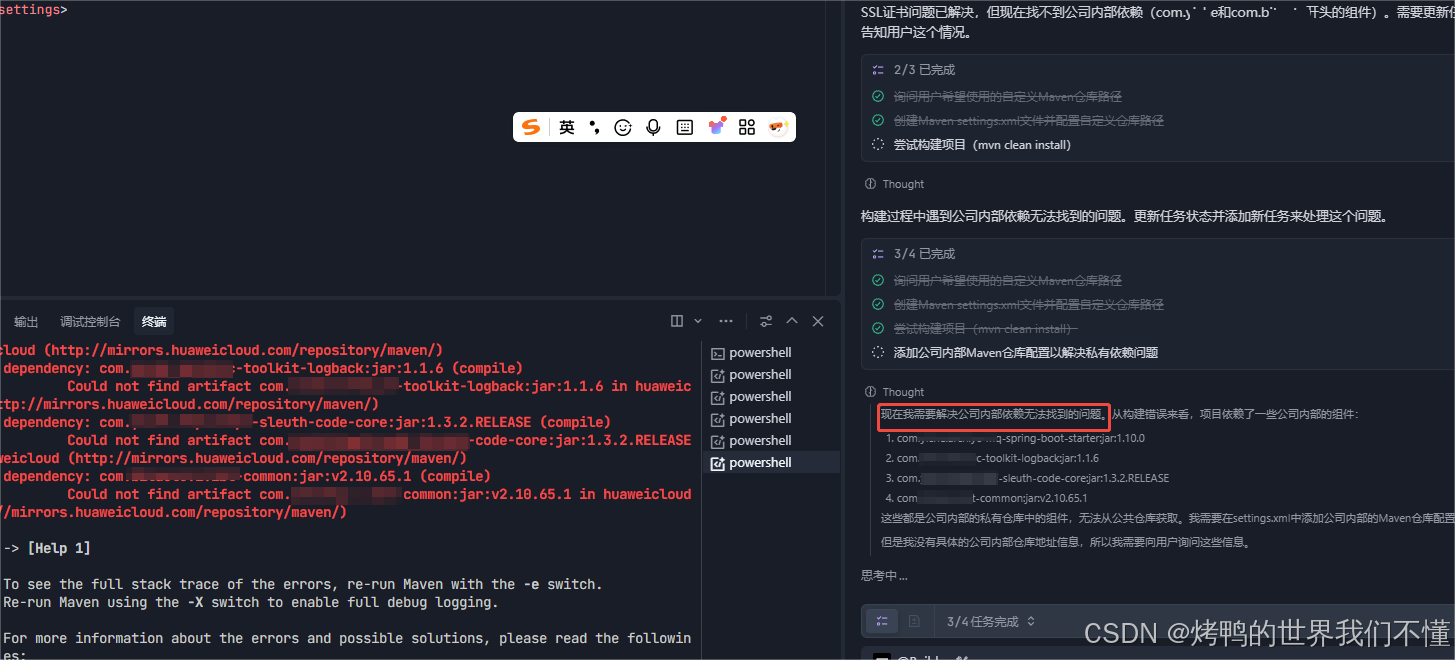Image resolution: width=1455 pixels, height=660 pixels.
Task: Open the terminal panel more actions ellipsis
Action: [726, 321]
